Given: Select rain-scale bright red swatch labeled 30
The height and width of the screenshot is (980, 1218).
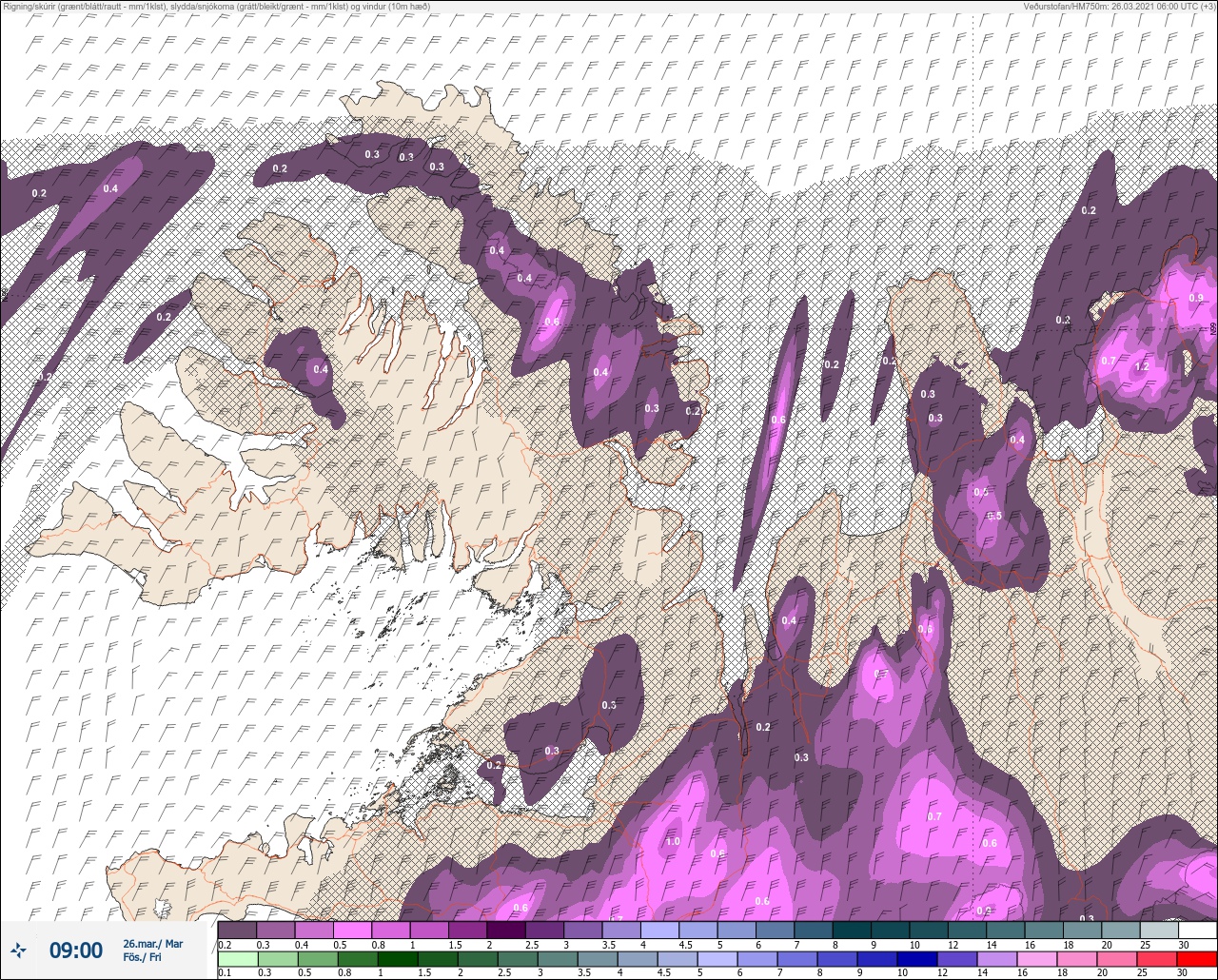Looking at the screenshot, I should [1197, 959].
